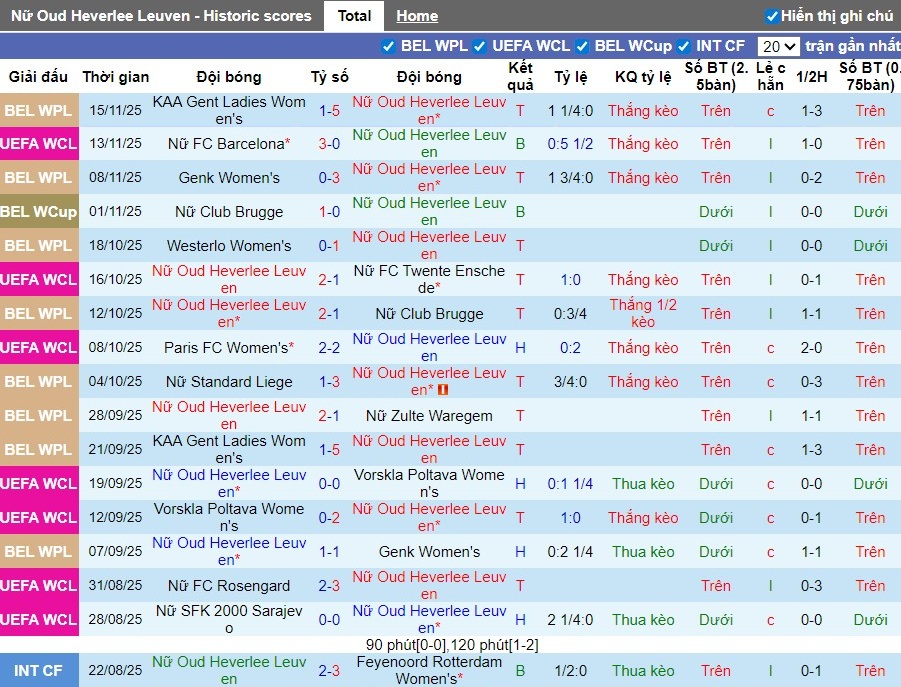Image resolution: width=901 pixels, height=687 pixels.
Task: Click the Tỷ số column header
Action: [x=329, y=77]
